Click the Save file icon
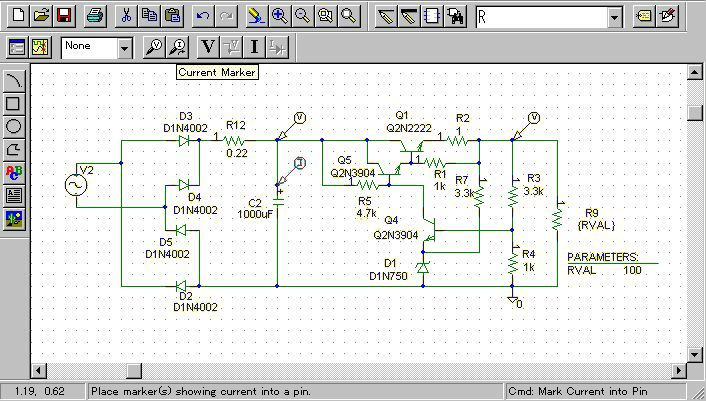 64,16
